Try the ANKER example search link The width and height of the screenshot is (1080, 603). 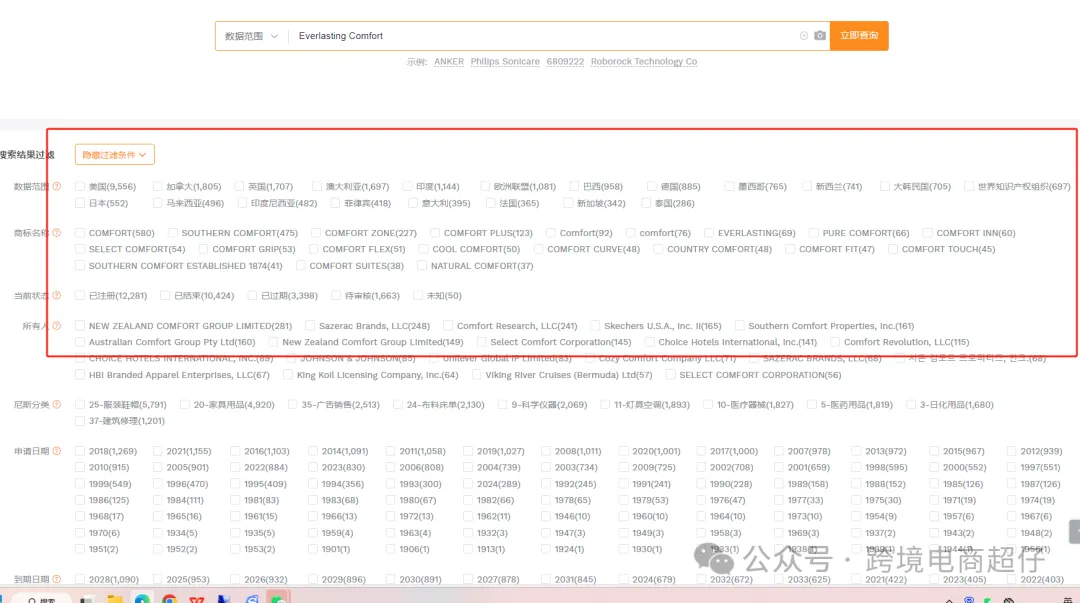448,61
